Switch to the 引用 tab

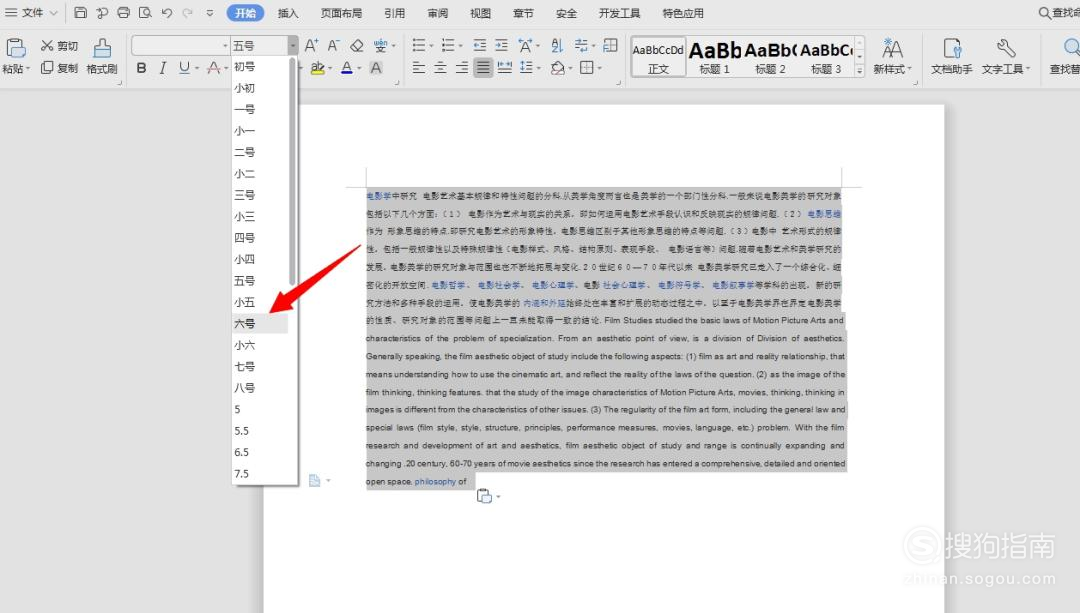[395, 12]
